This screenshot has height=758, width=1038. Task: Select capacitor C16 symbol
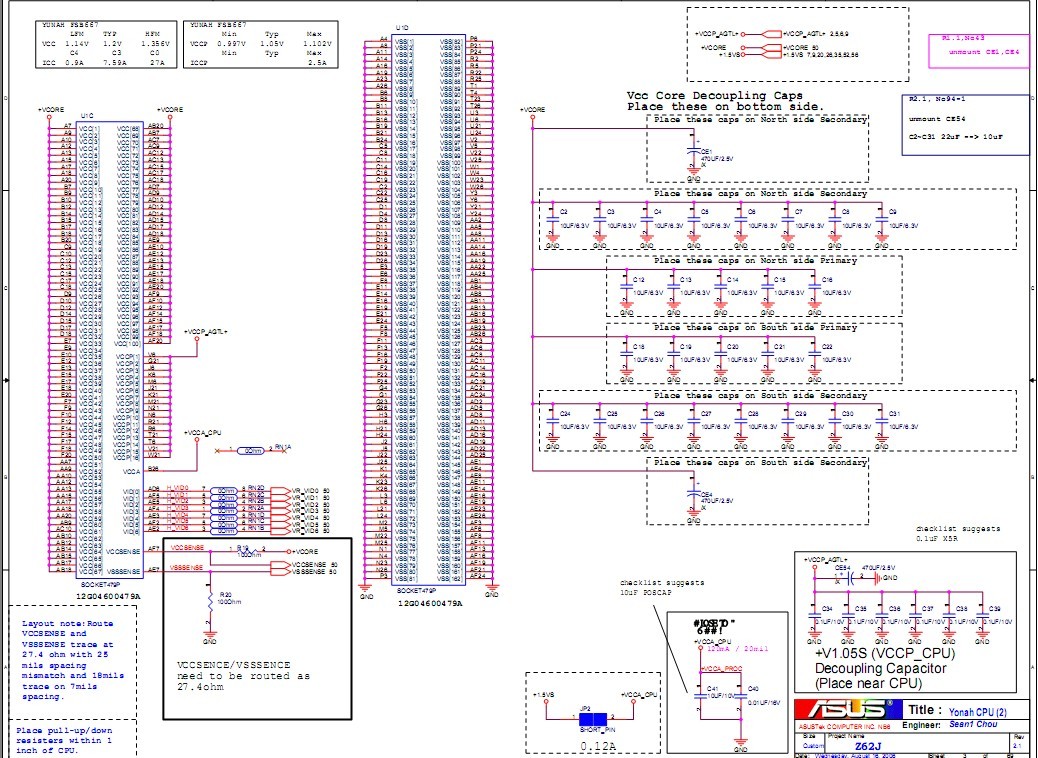pyautogui.click(x=814, y=287)
